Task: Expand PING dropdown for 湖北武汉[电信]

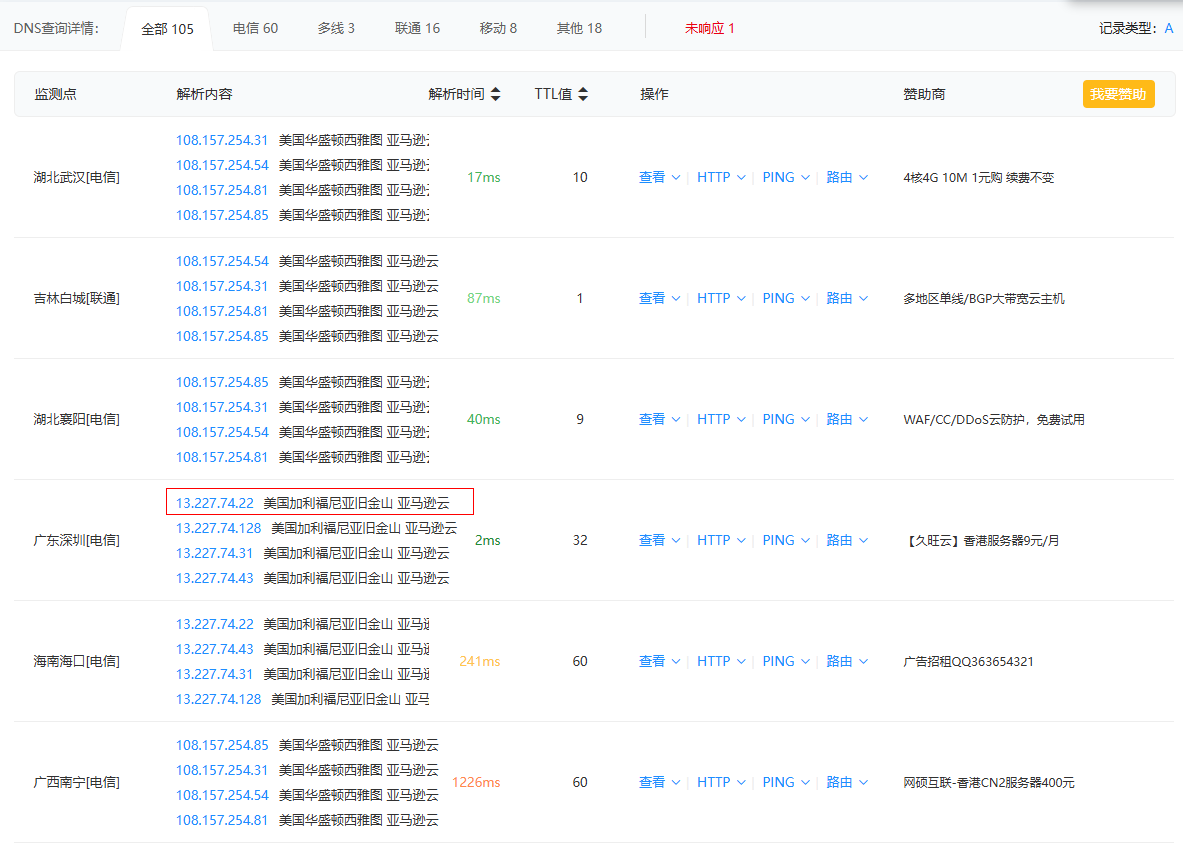Action: coord(786,177)
